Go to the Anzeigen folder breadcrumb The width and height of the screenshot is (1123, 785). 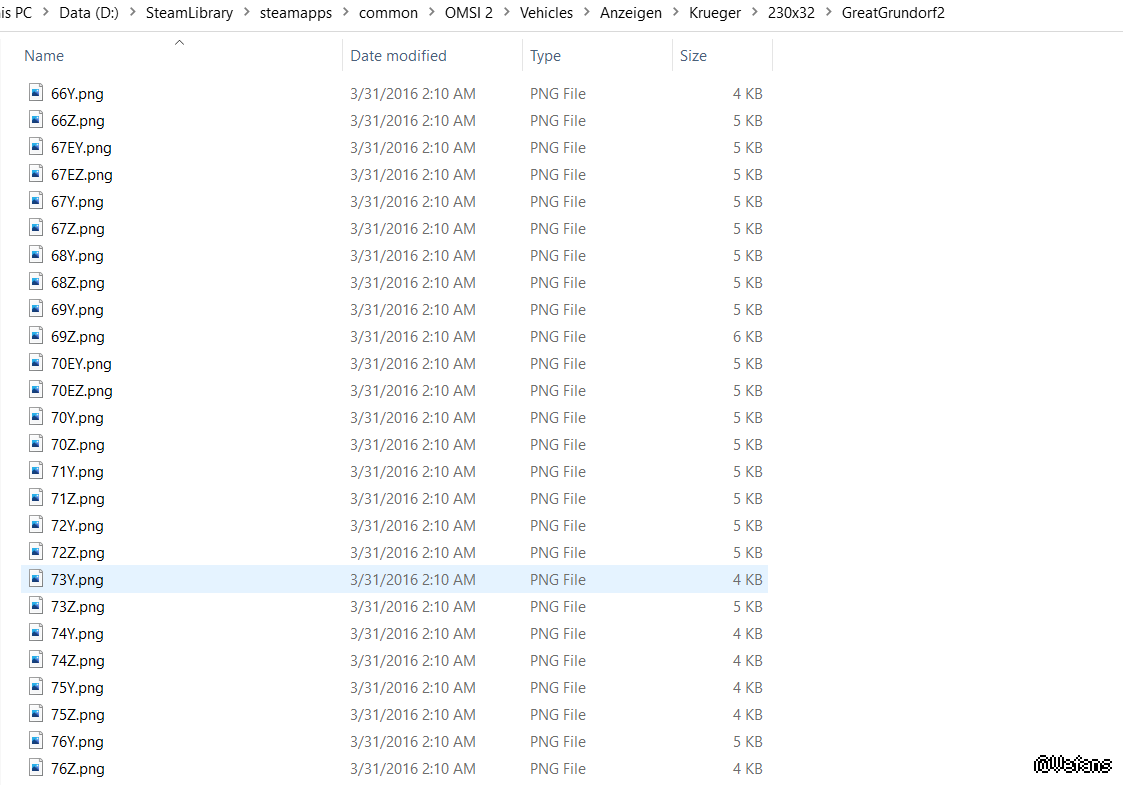[x=630, y=13]
